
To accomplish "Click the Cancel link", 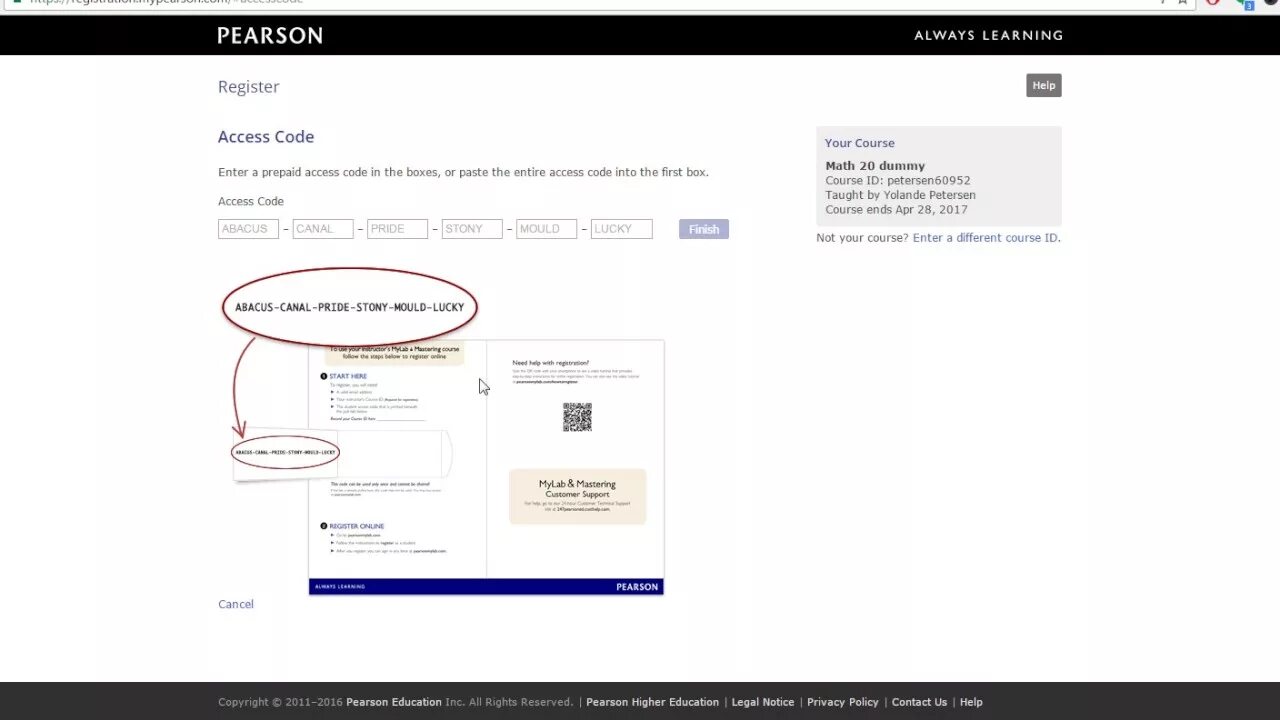I will point(236,604).
